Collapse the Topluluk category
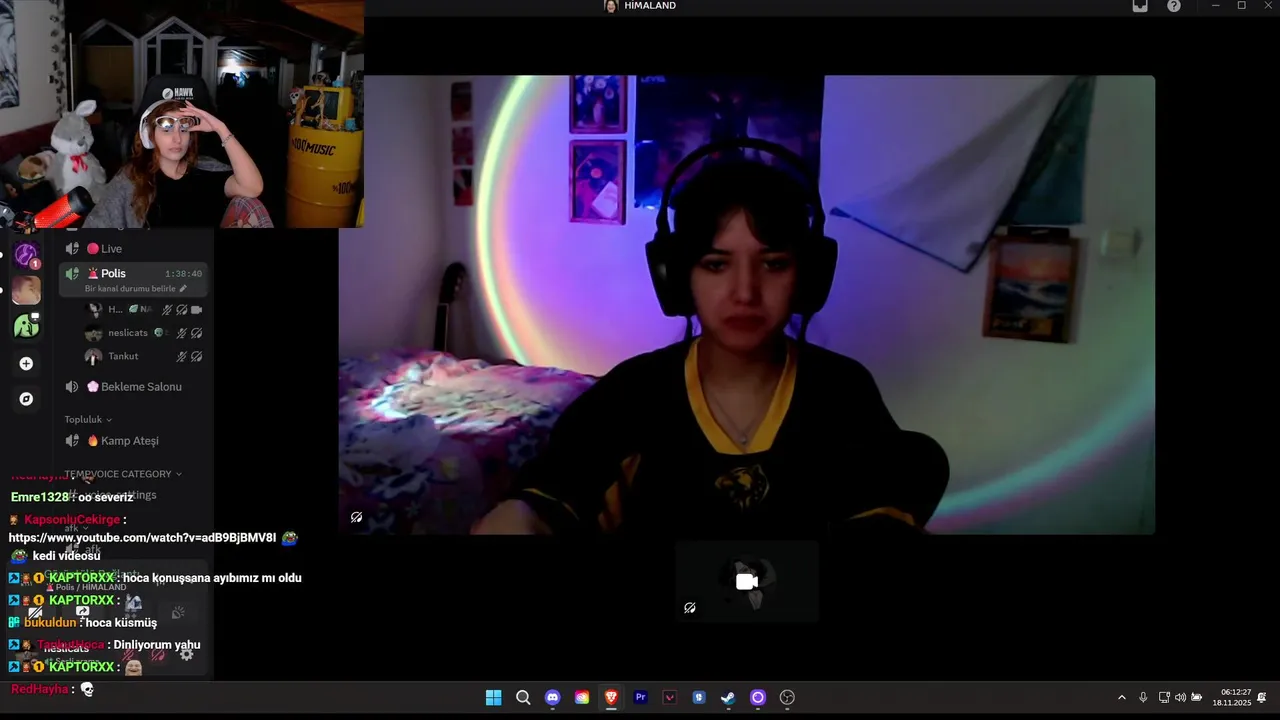The image size is (1280, 720). (x=88, y=420)
